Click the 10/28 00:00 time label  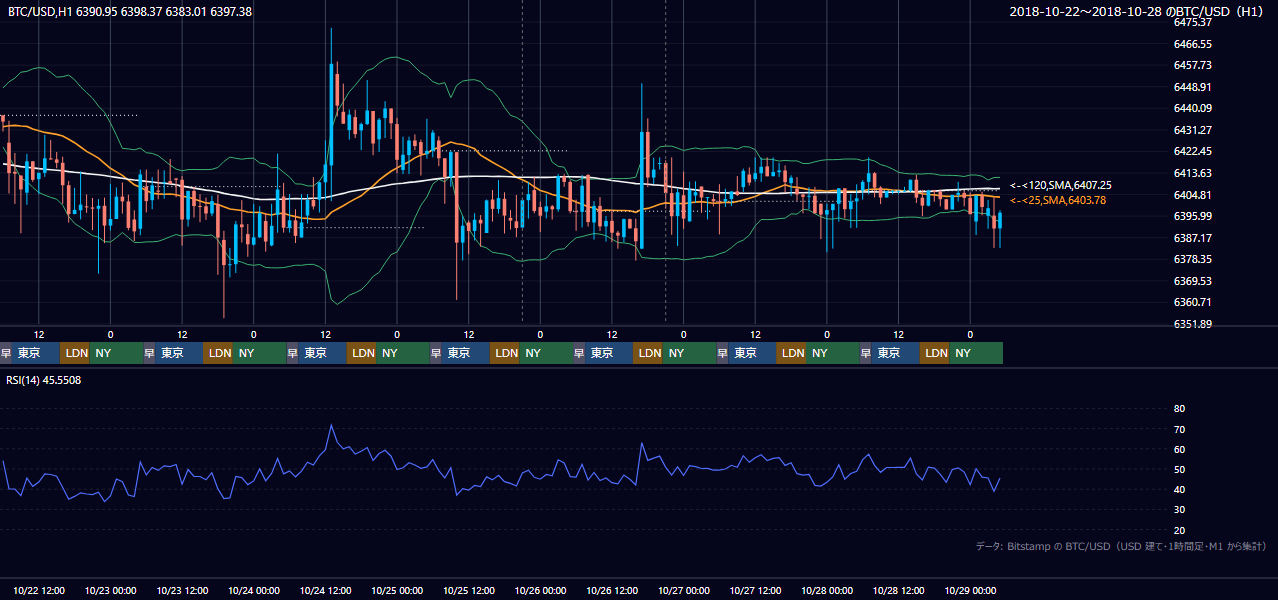[x=827, y=591]
